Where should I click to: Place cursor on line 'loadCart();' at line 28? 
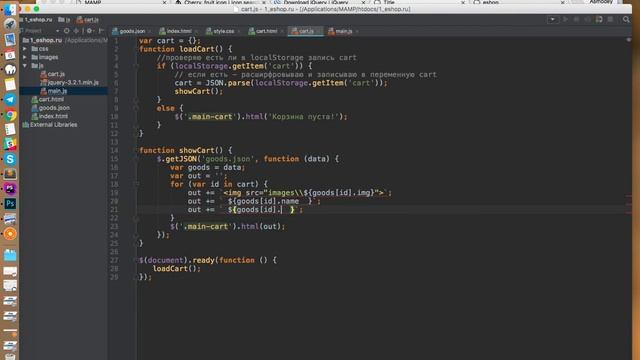point(176,269)
